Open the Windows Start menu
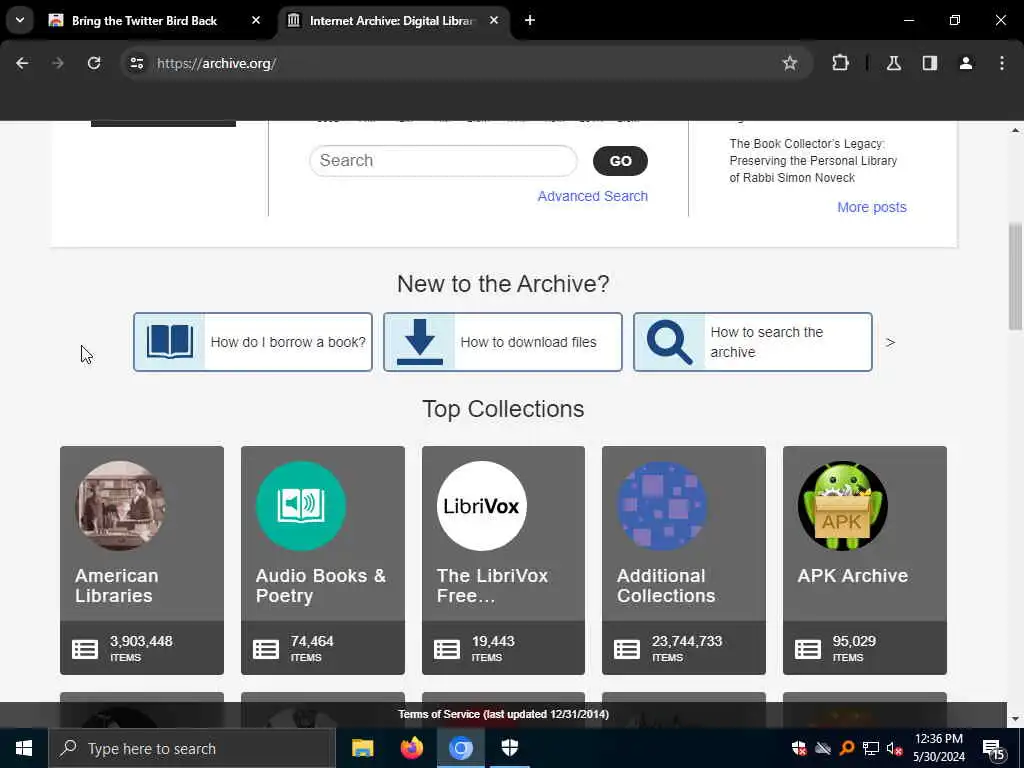1024x768 pixels. pos(24,748)
